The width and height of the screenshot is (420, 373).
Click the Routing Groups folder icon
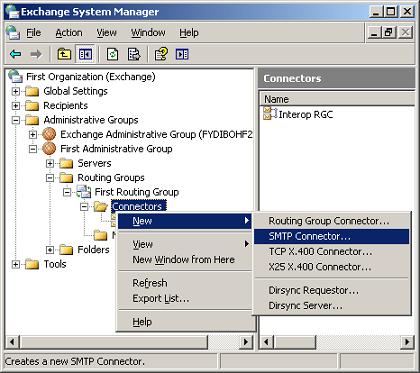[66, 178]
